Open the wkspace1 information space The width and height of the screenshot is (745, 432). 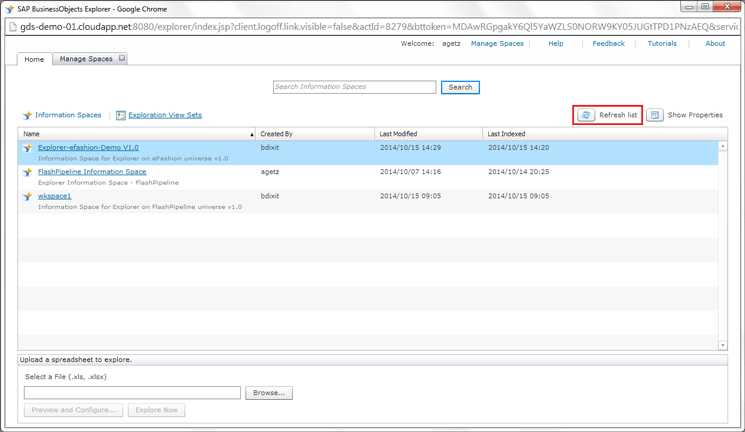[54, 196]
